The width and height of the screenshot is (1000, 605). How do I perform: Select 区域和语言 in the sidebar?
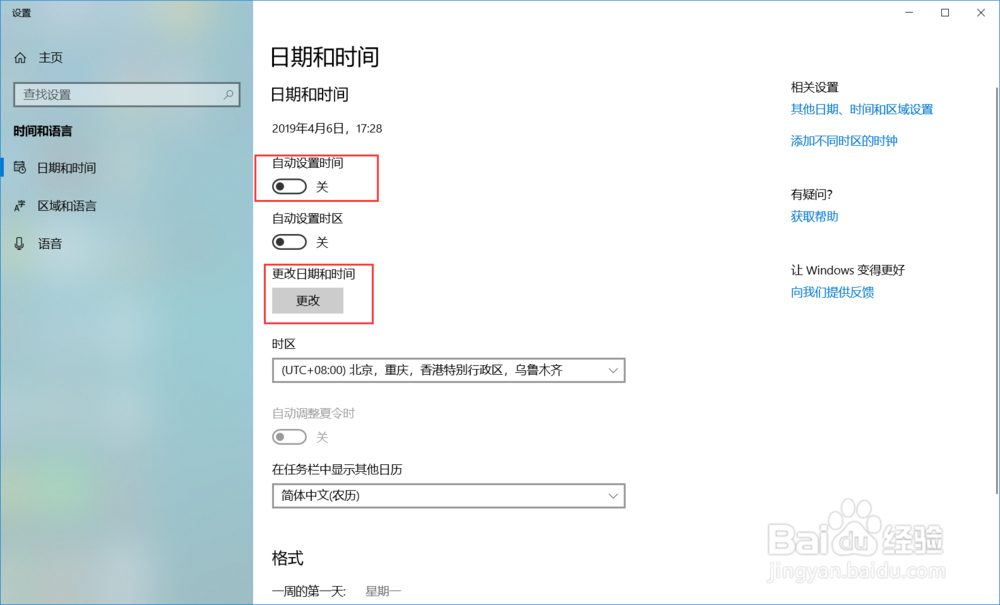click(64, 205)
